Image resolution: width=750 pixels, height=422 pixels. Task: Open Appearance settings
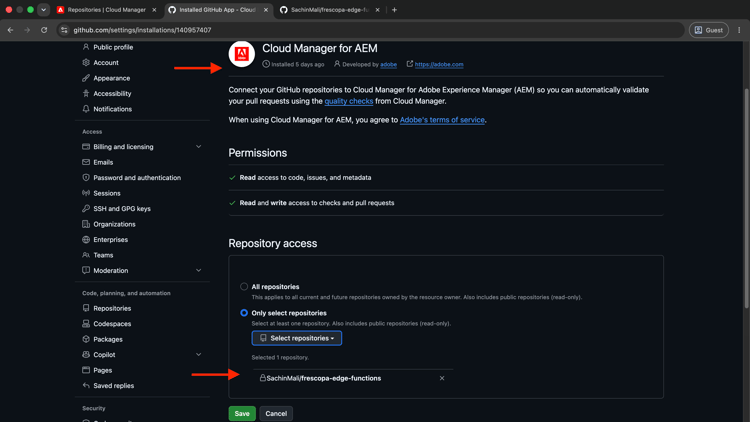pyautogui.click(x=111, y=78)
